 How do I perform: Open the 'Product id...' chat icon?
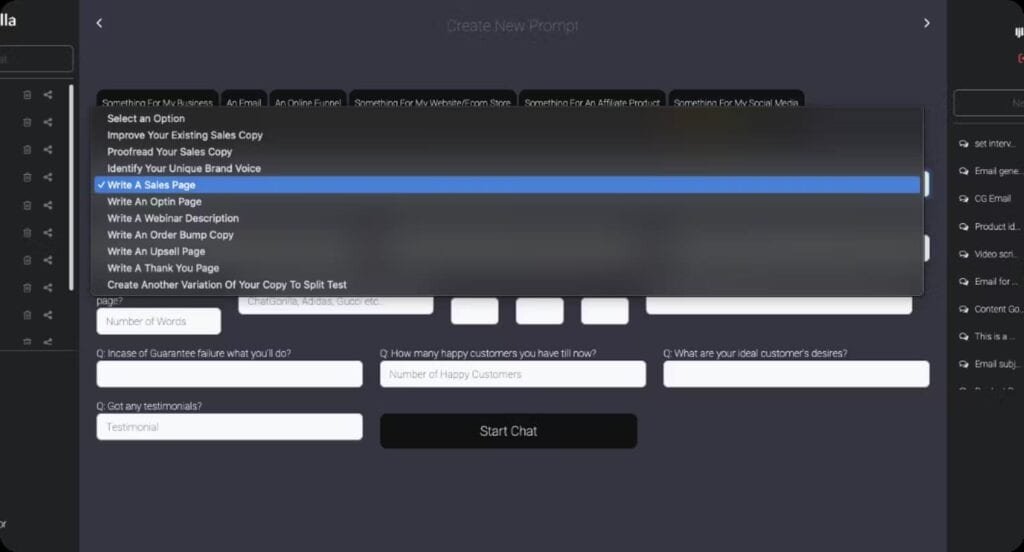(x=964, y=227)
